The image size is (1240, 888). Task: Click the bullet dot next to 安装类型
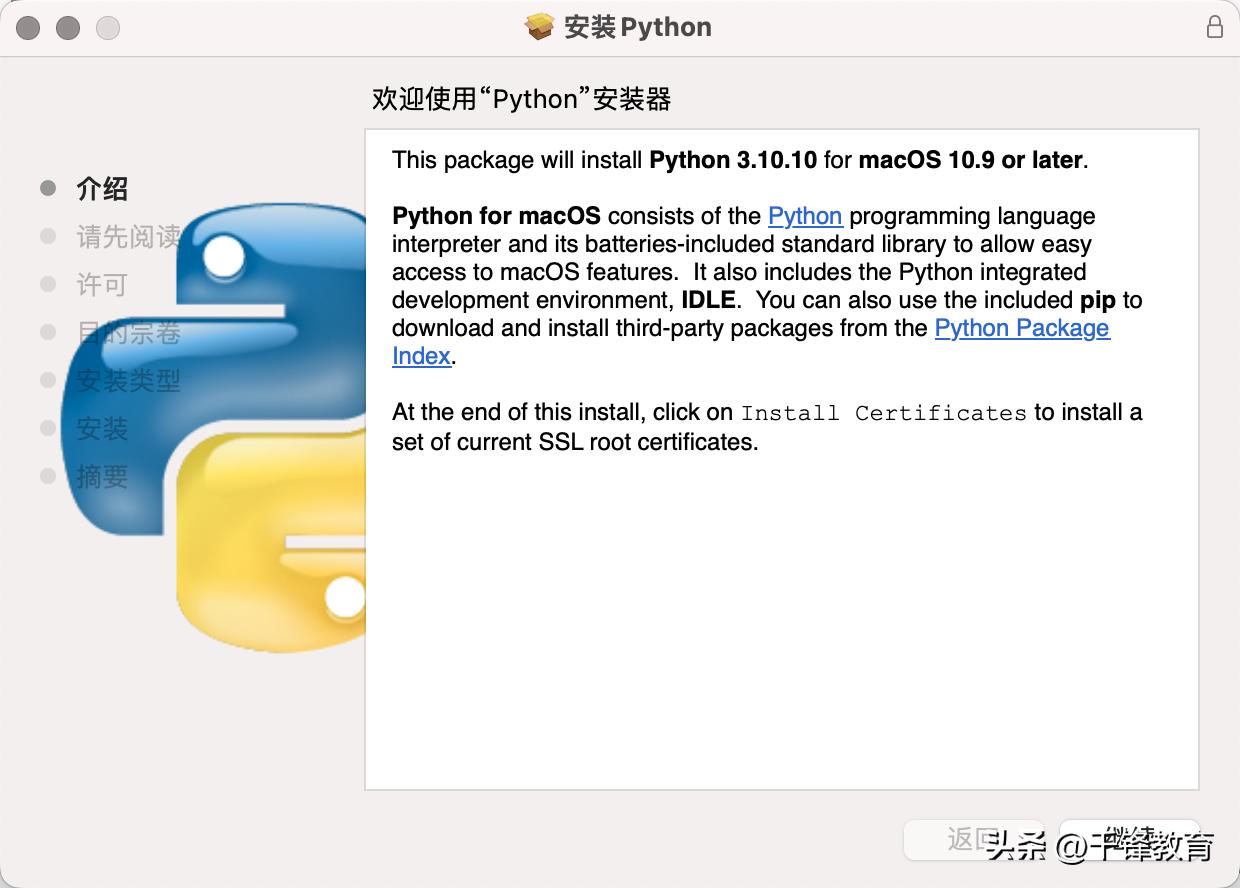(x=47, y=380)
